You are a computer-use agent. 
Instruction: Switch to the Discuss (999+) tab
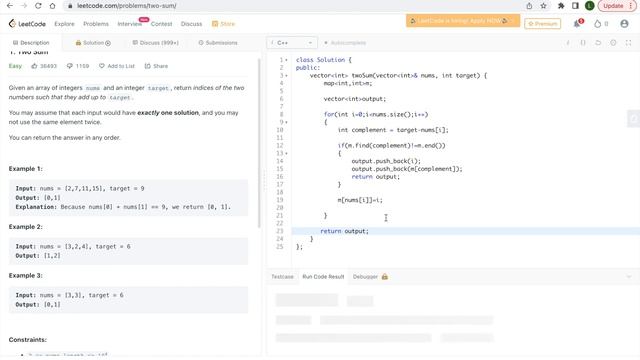(x=156, y=42)
